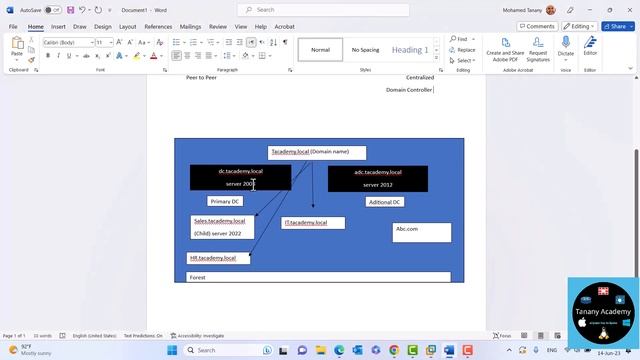
Task: Click Replace in Editing group
Action: pos(462,50)
